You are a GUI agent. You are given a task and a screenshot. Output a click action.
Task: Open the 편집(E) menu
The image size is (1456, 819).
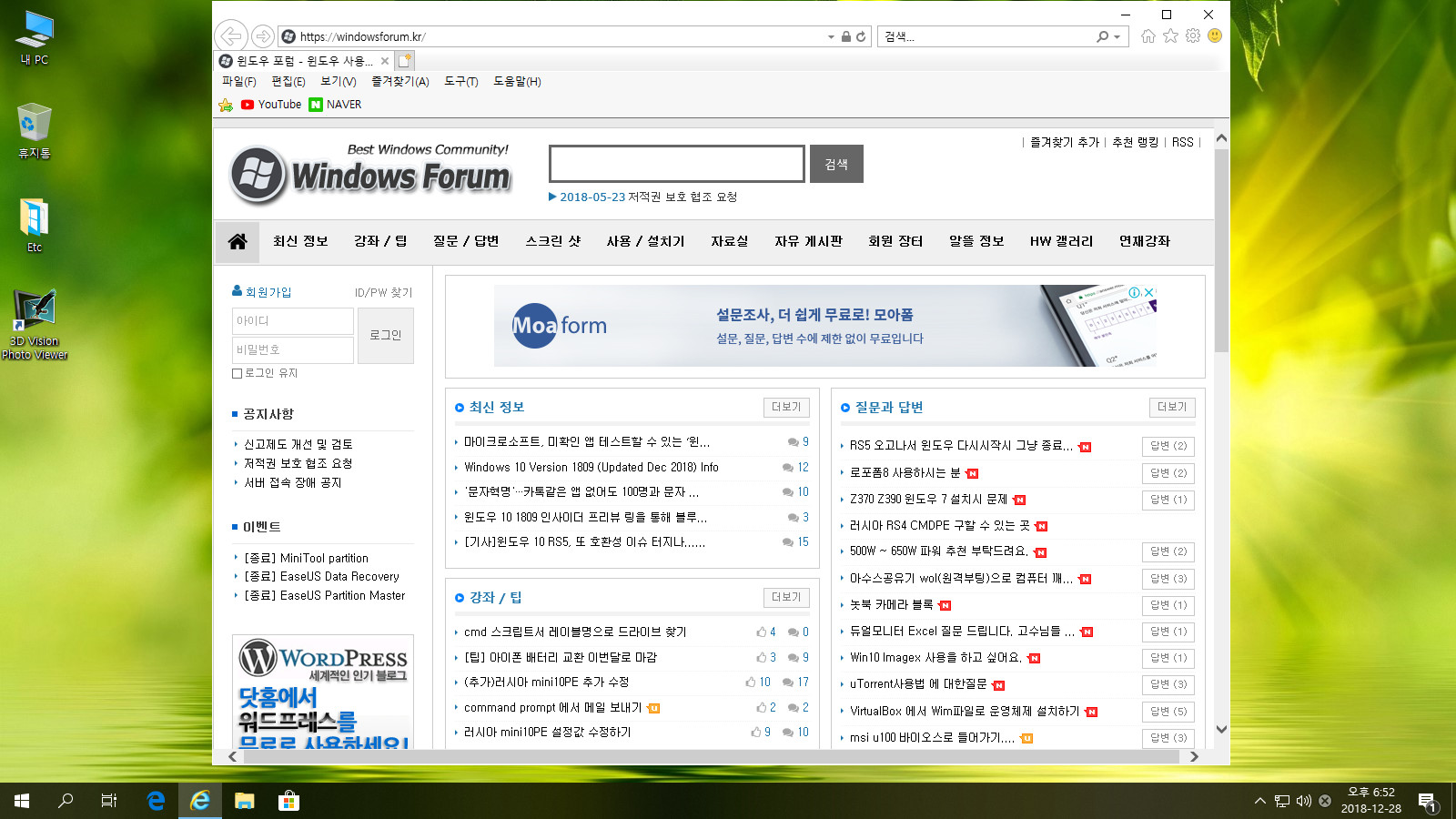click(288, 82)
